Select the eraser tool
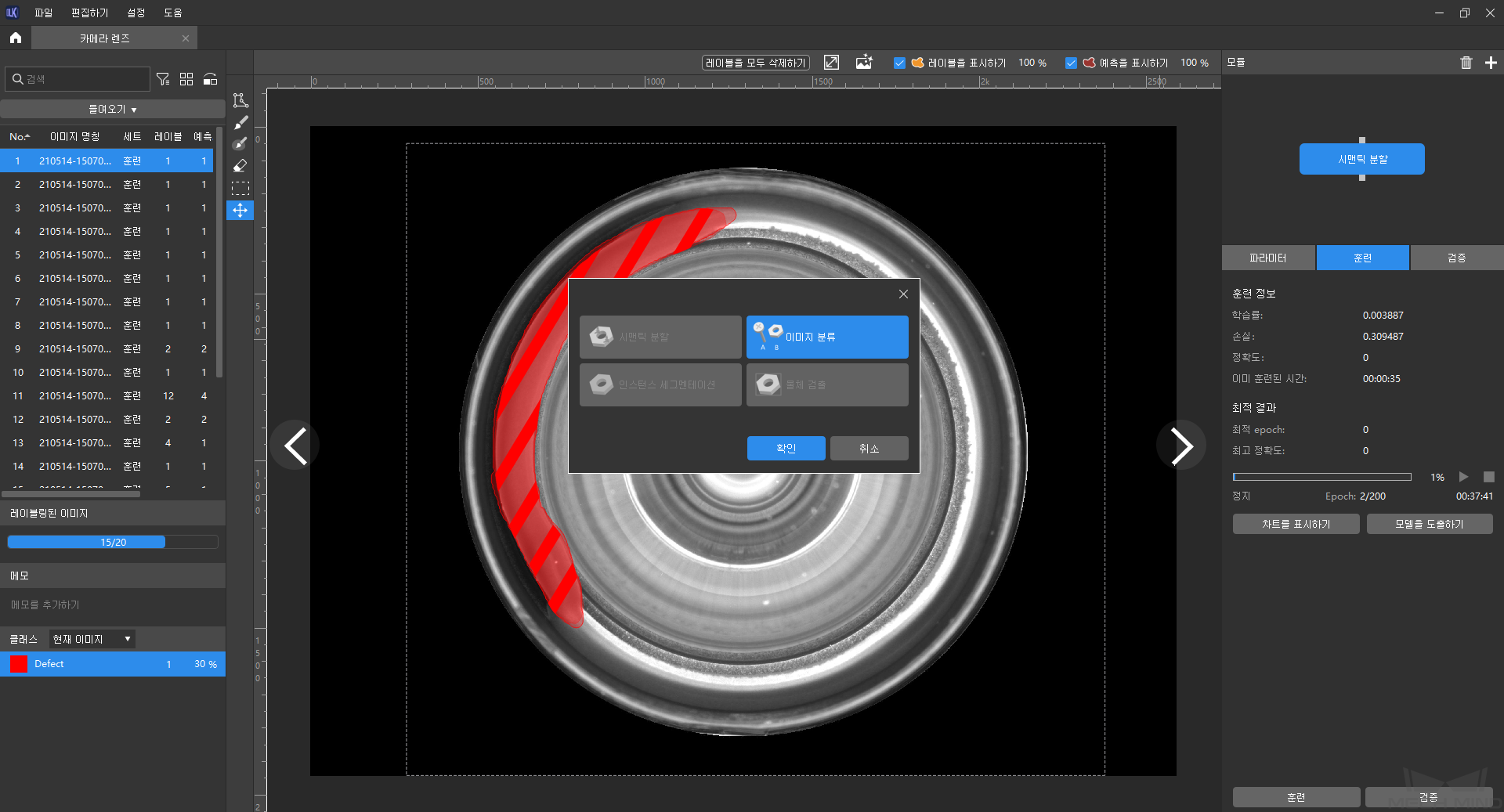Viewport: 1504px width, 812px height. point(240,166)
